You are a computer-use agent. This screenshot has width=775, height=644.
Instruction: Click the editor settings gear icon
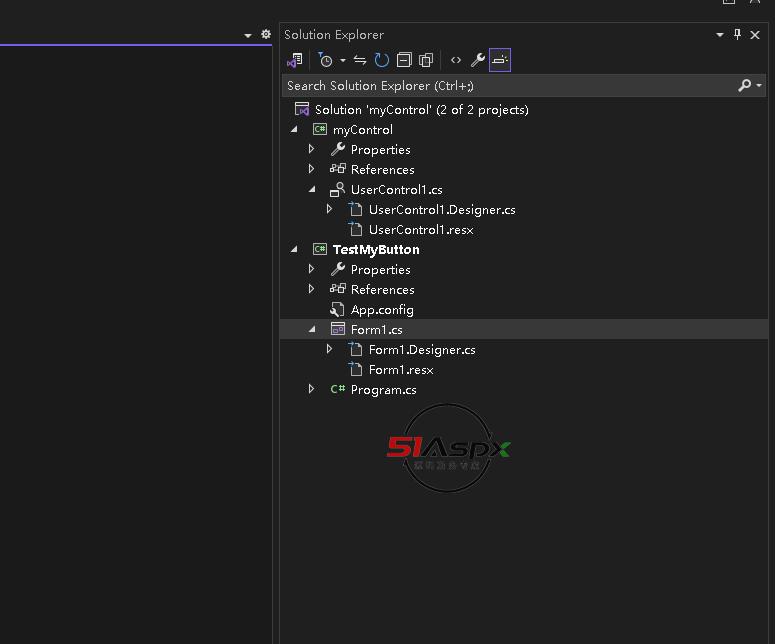tap(266, 34)
